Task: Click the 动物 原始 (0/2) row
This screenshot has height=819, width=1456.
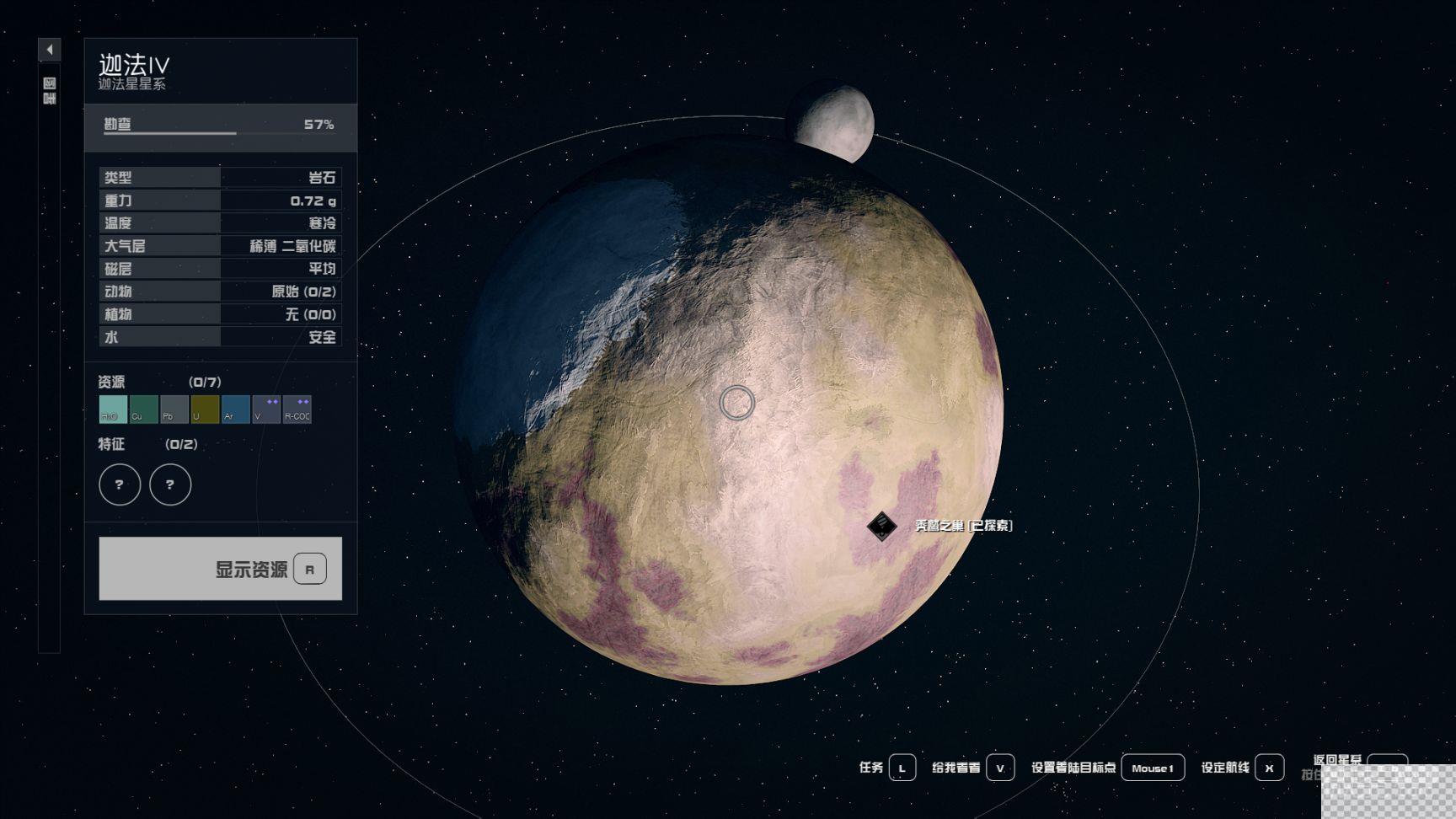Action: [220, 291]
